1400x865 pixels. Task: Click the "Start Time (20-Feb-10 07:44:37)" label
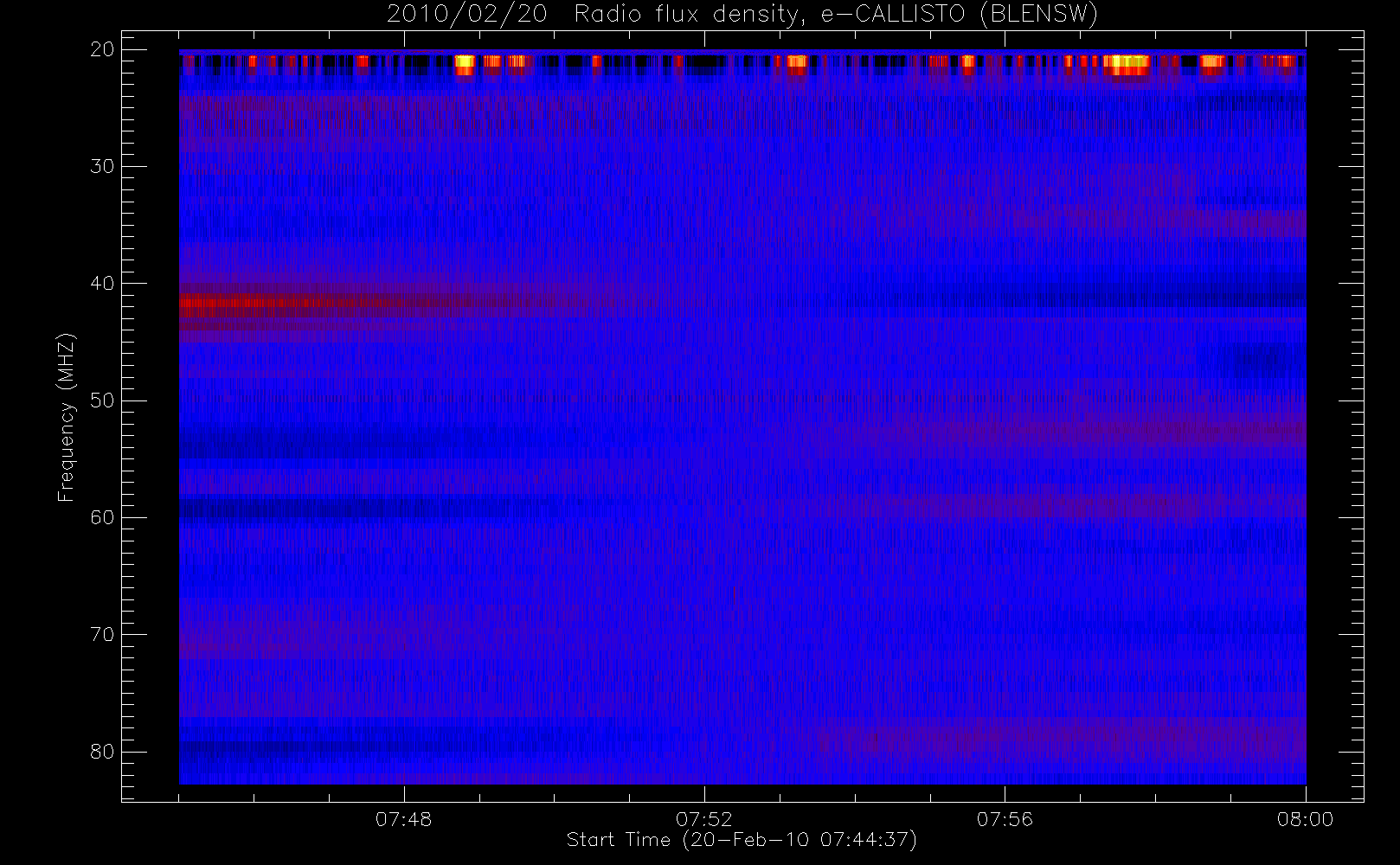pyautogui.click(x=742, y=840)
